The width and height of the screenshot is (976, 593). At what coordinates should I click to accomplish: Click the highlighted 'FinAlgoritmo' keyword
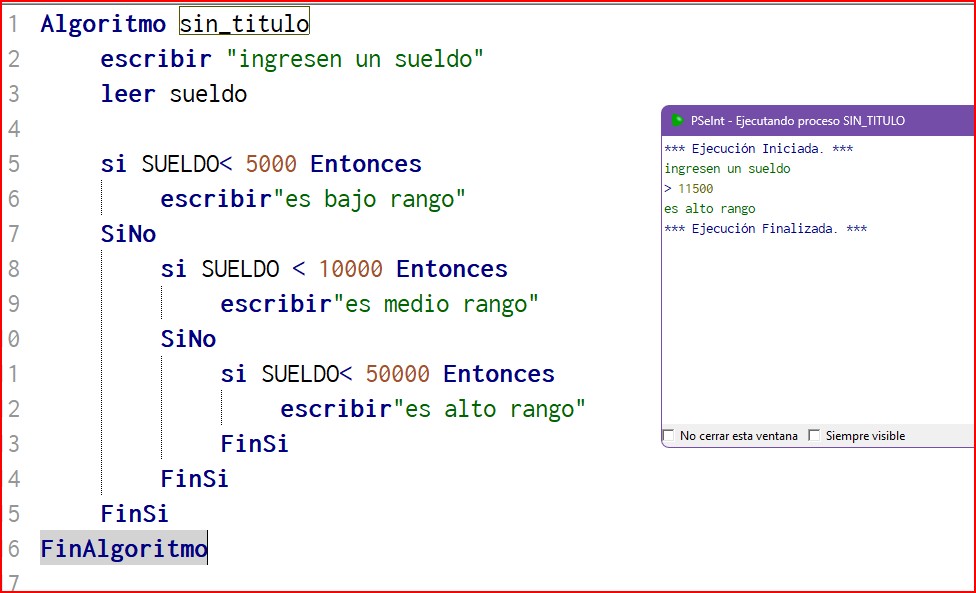[x=123, y=549]
